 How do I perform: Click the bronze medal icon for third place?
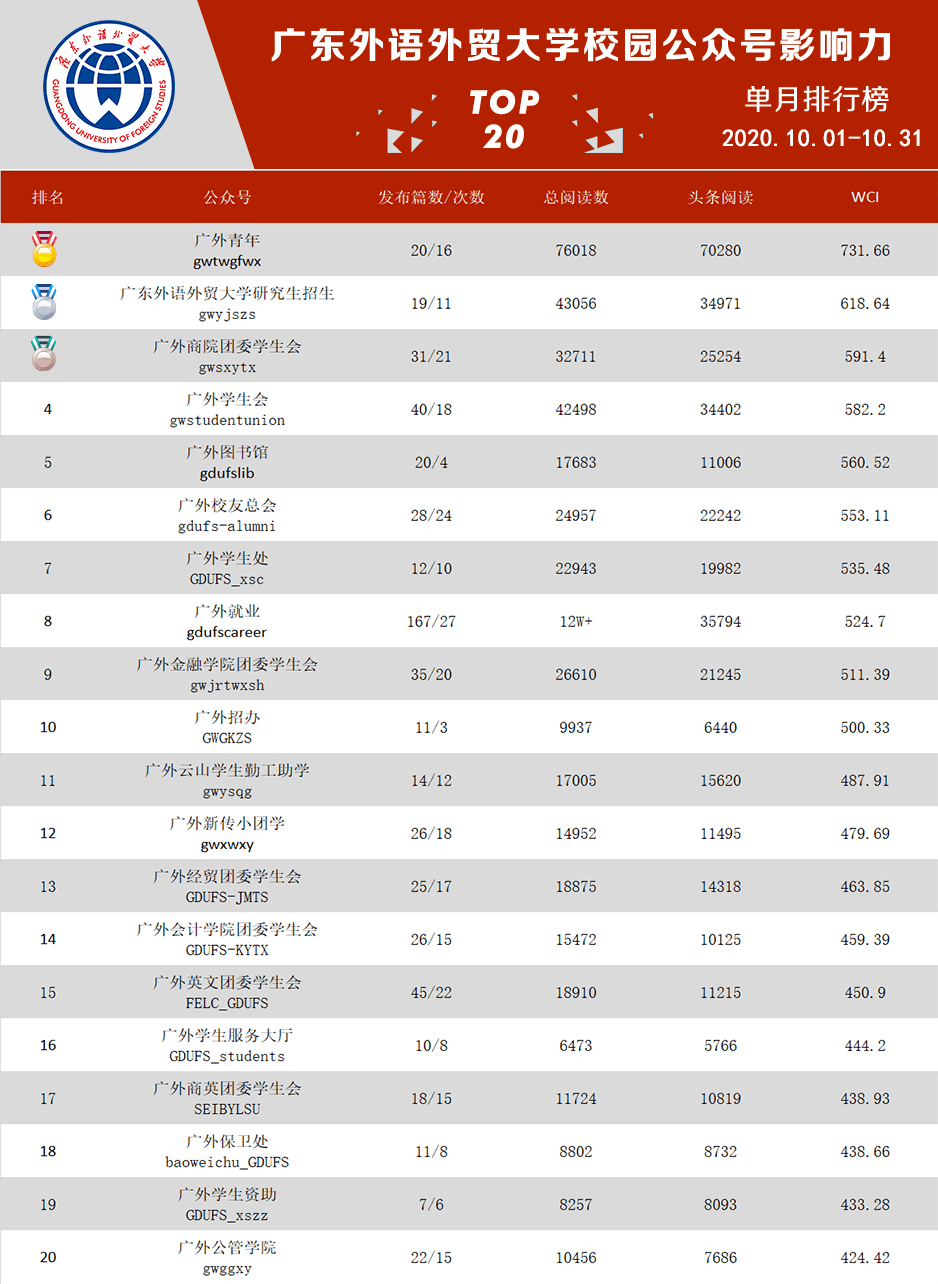(x=45, y=355)
